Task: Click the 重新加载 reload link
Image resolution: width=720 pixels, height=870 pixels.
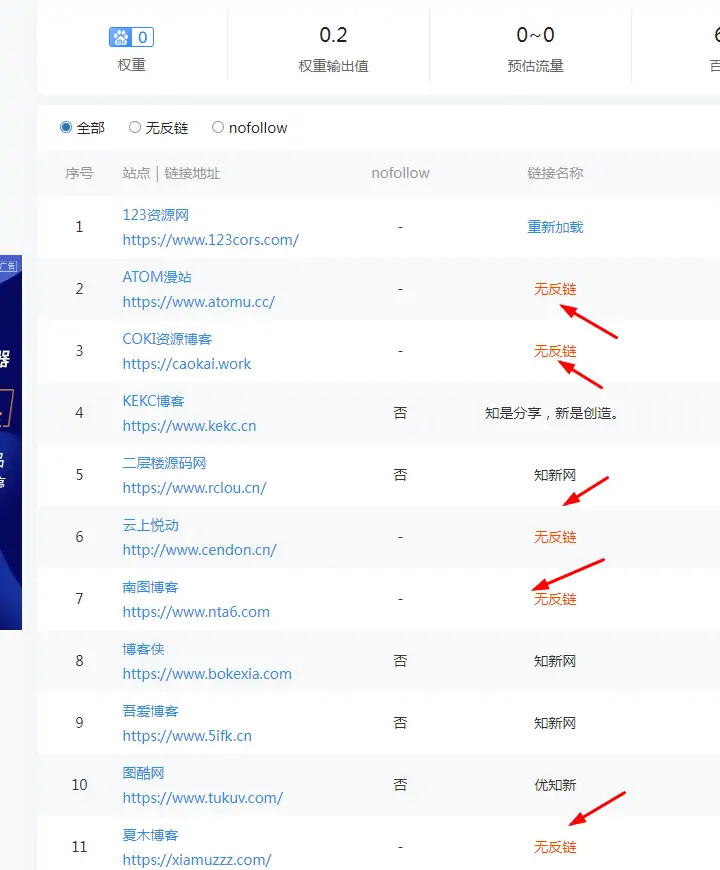Action: (x=555, y=227)
